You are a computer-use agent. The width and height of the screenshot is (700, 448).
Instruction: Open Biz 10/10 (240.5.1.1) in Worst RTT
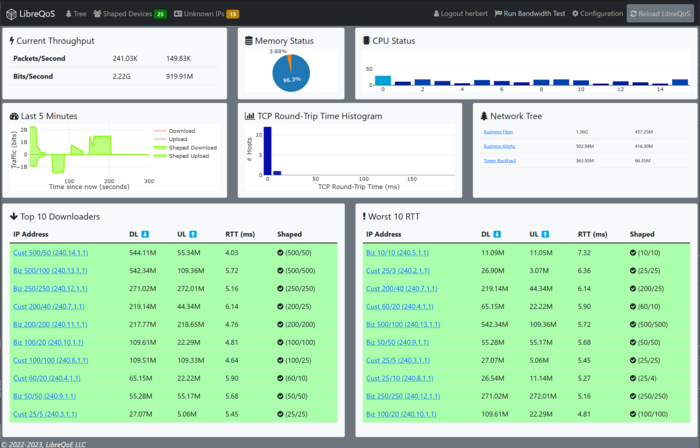397,253
